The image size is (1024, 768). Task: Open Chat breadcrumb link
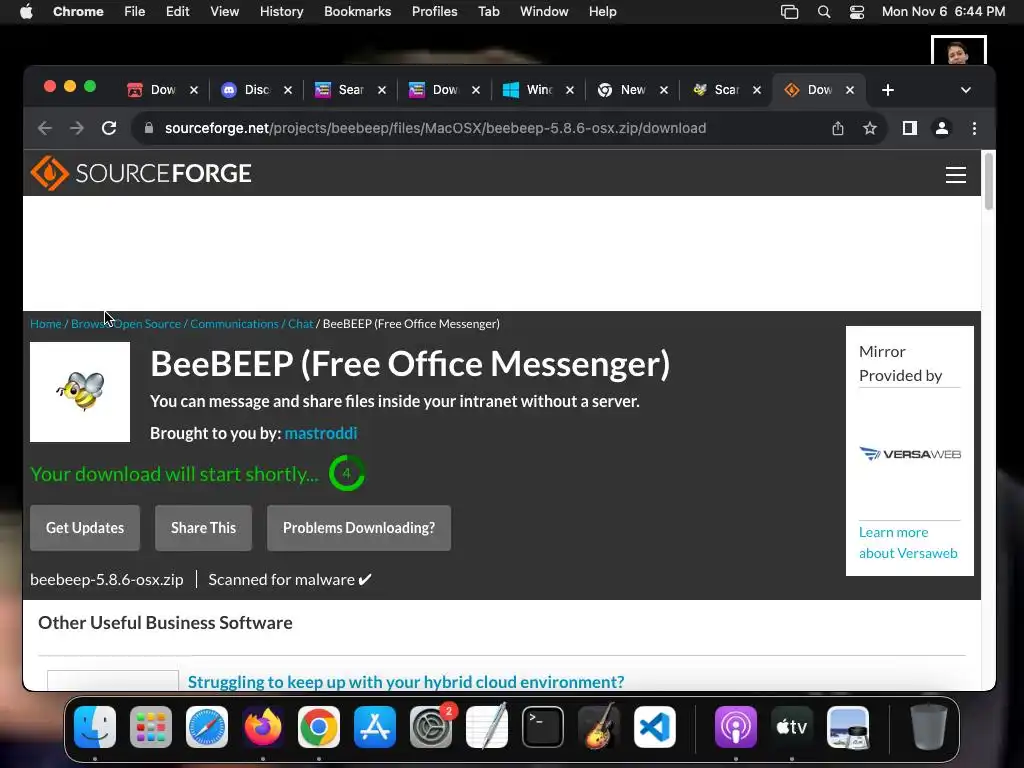point(300,324)
